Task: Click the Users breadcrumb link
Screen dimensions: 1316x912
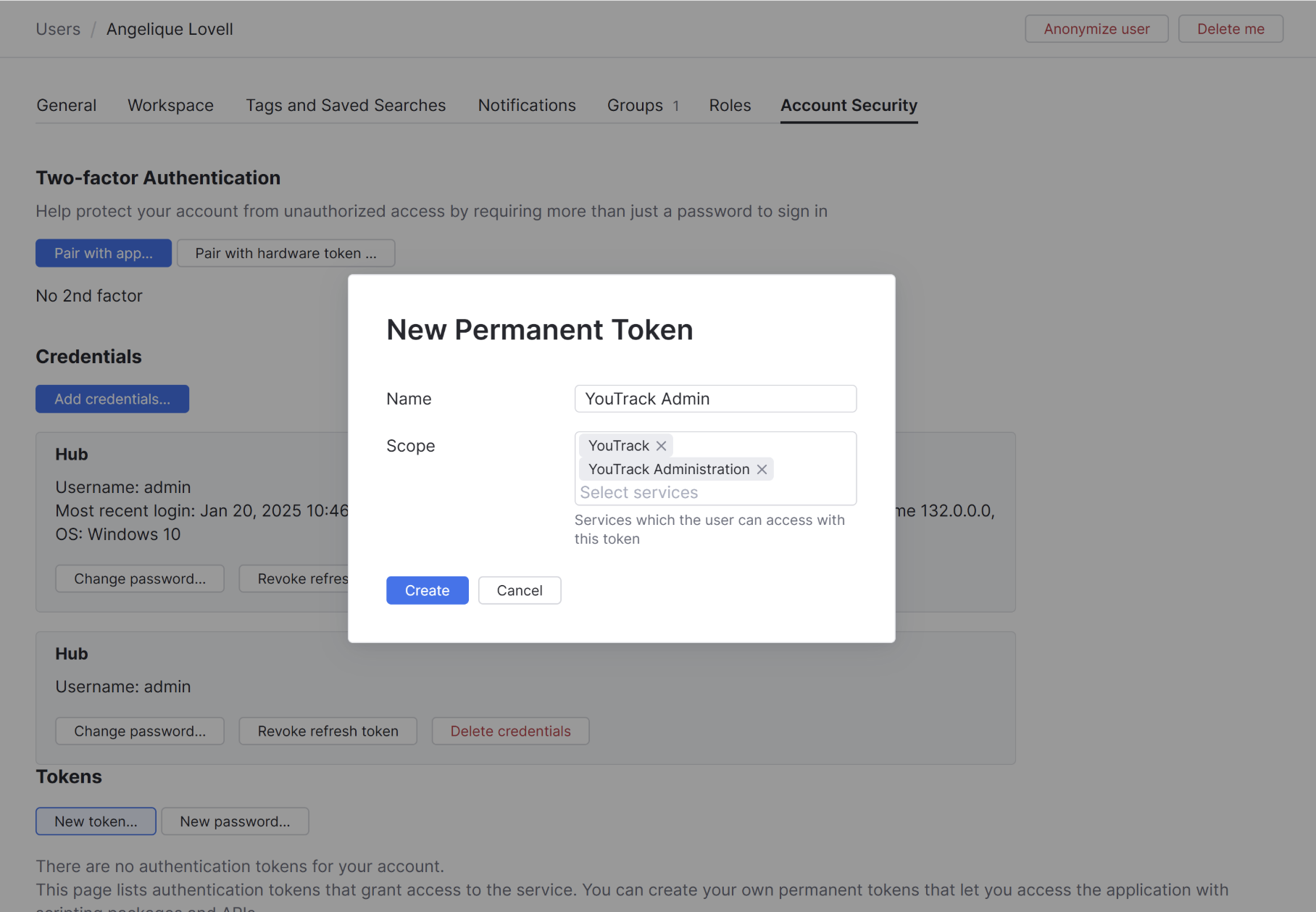Action: coord(58,30)
